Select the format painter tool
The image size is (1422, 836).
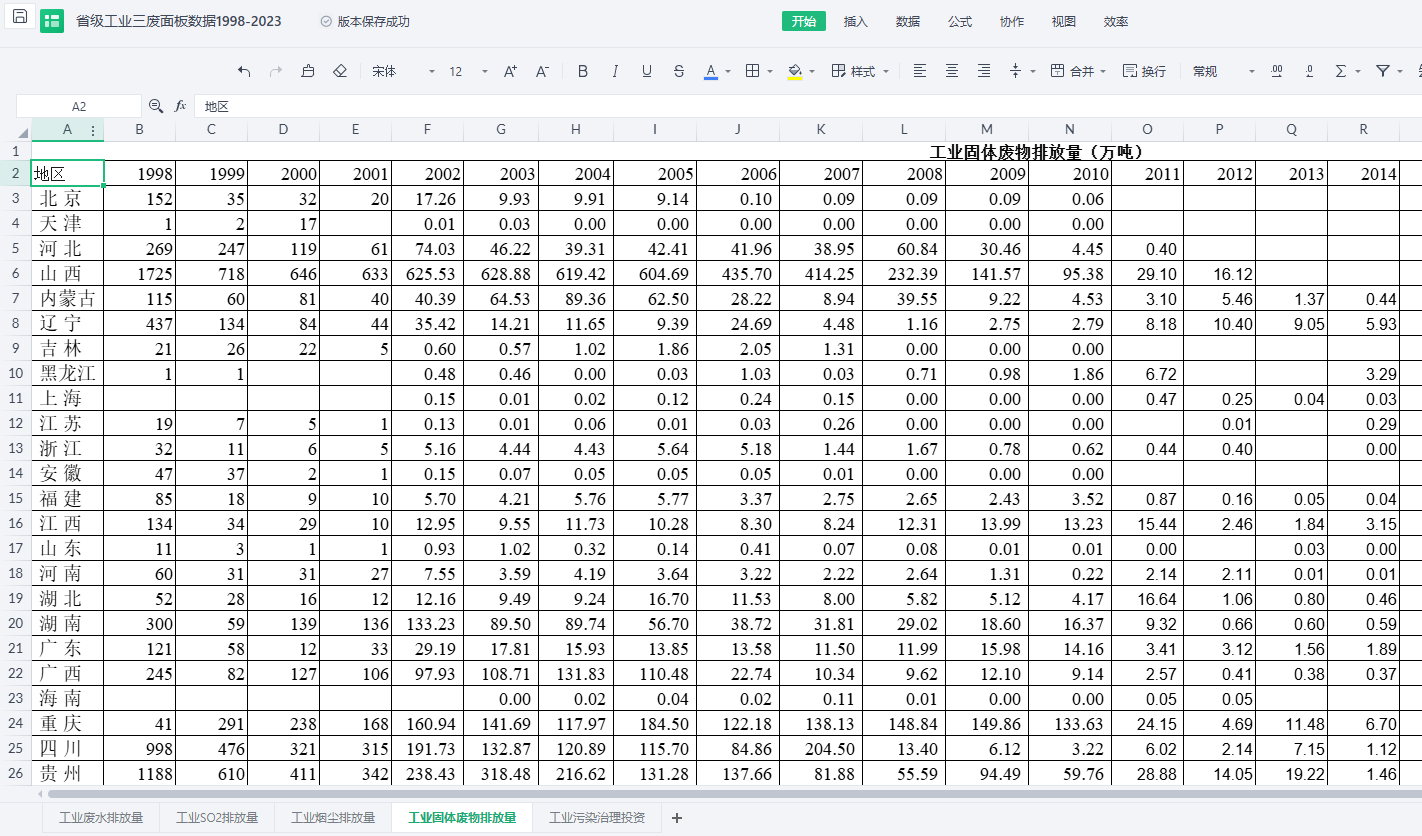click(308, 71)
